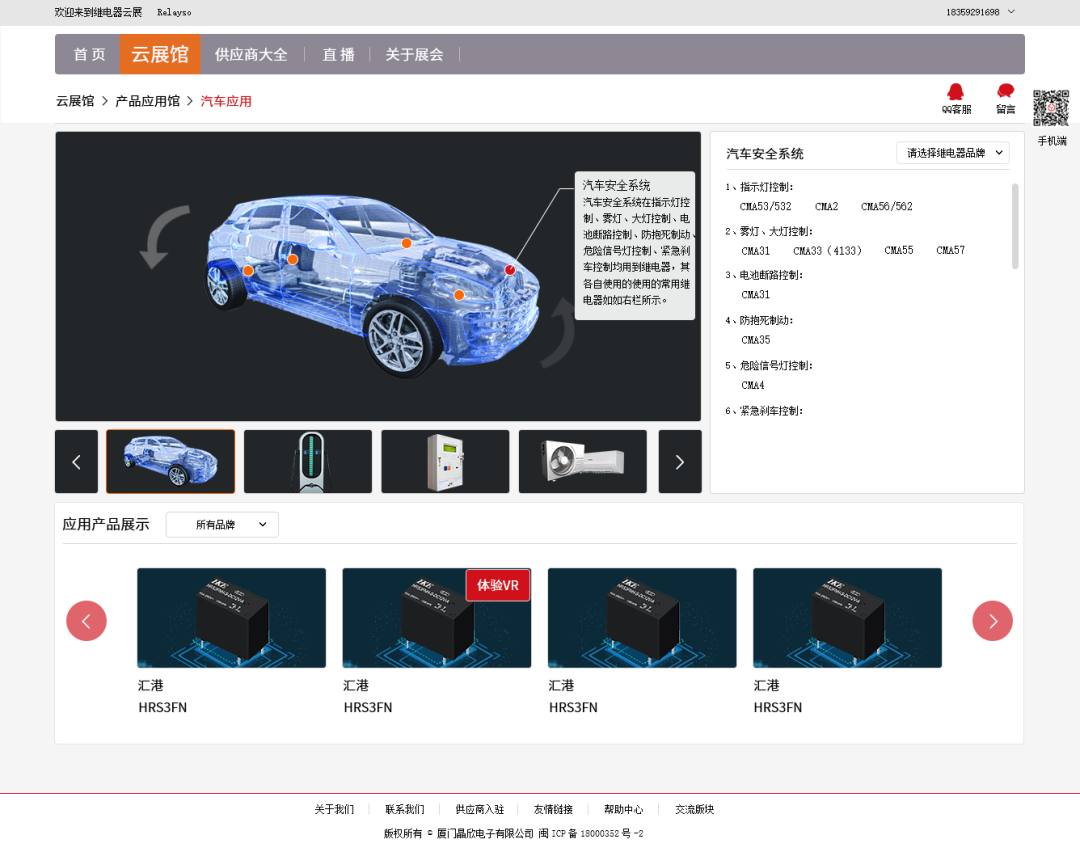The width and height of the screenshot is (1080, 852).
Task: Click previous arrow in thumbnail strip
Action: coord(77,461)
